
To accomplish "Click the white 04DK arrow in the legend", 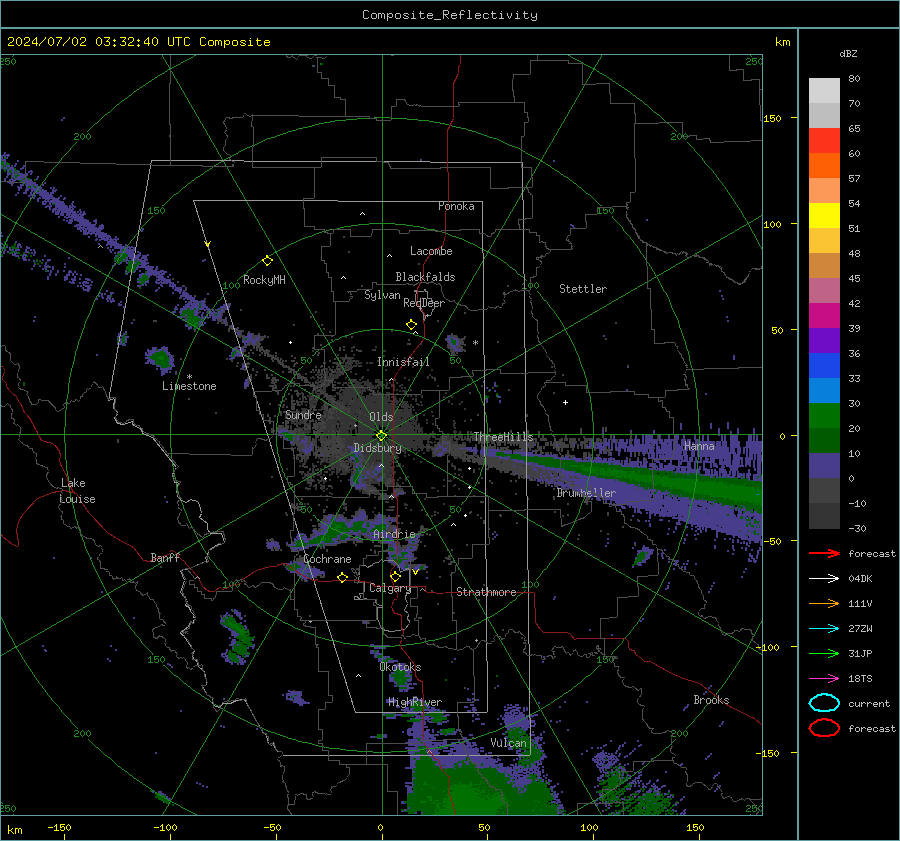I will pos(824,579).
